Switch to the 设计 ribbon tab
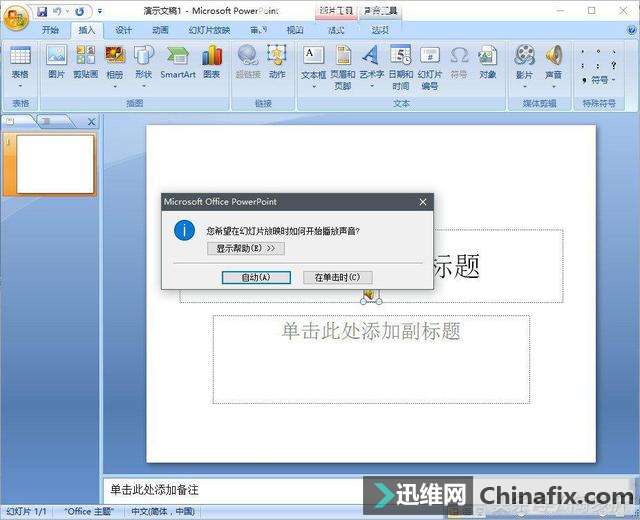Viewport: 640px width, 520px height. click(x=123, y=30)
